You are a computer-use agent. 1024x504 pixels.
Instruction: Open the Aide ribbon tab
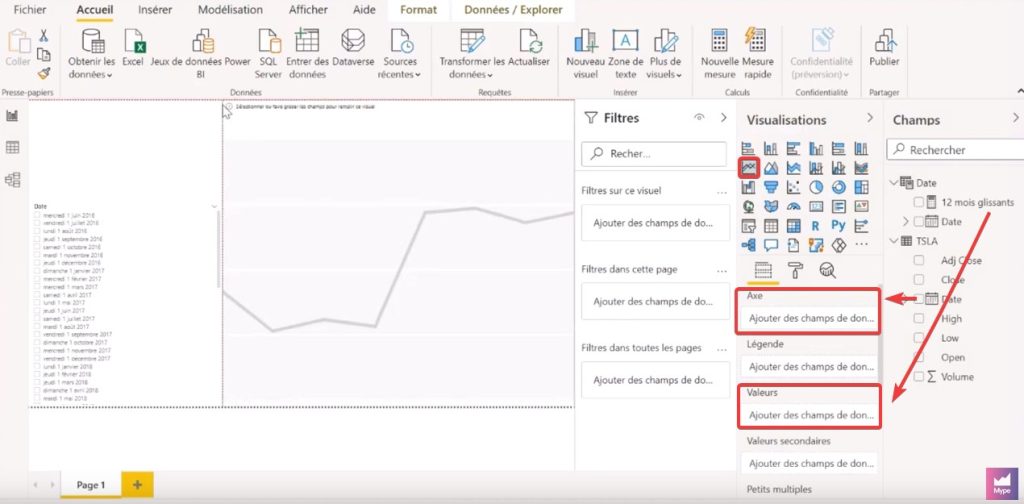pos(364,10)
